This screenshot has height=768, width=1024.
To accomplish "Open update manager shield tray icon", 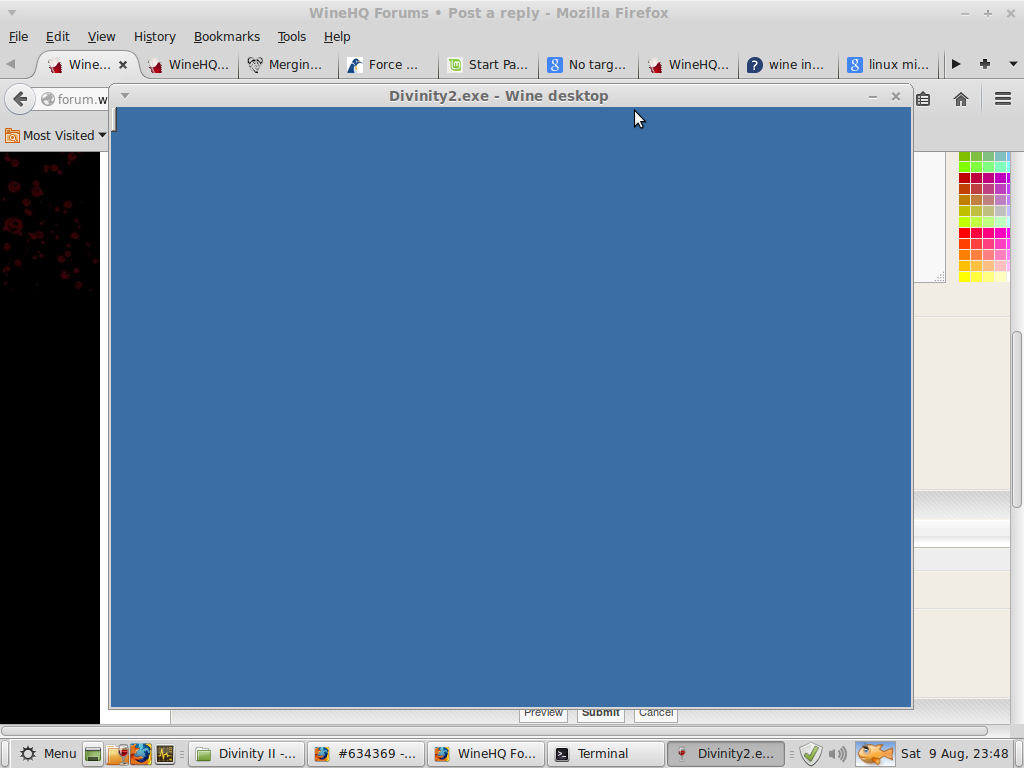I will (x=810, y=754).
